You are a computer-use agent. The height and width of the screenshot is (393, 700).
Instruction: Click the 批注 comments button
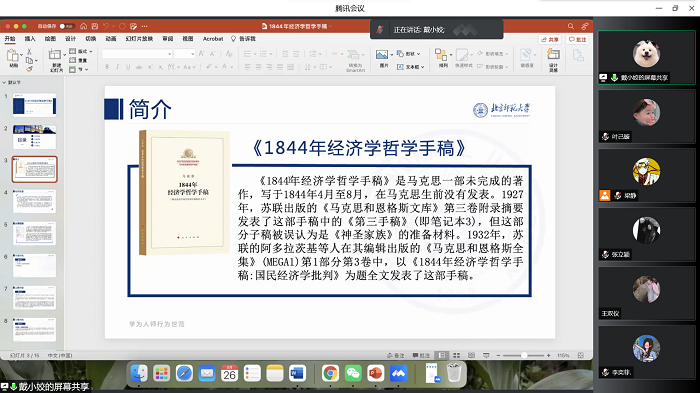(577, 40)
